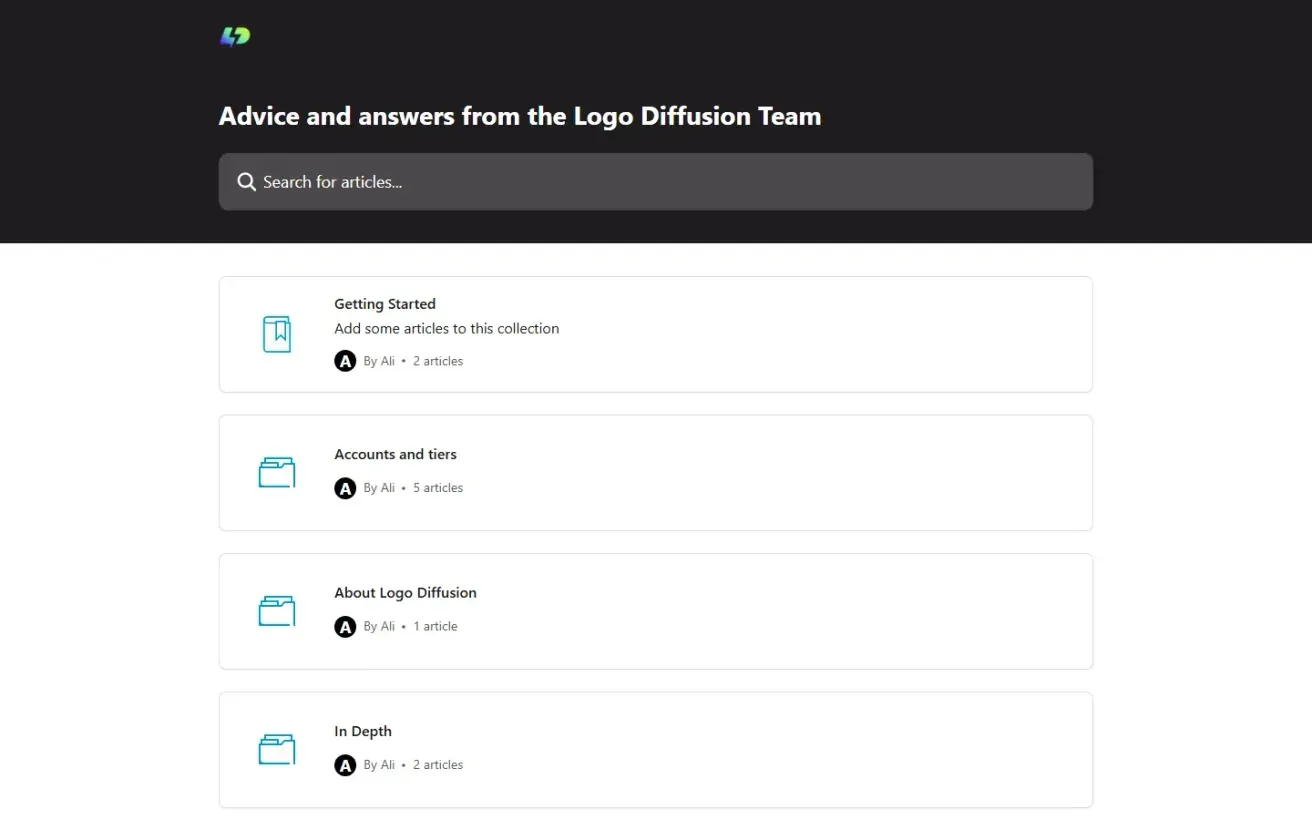Click the "1 article" count text
Viewport: 1312px width, 820px height.
pos(435,627)
